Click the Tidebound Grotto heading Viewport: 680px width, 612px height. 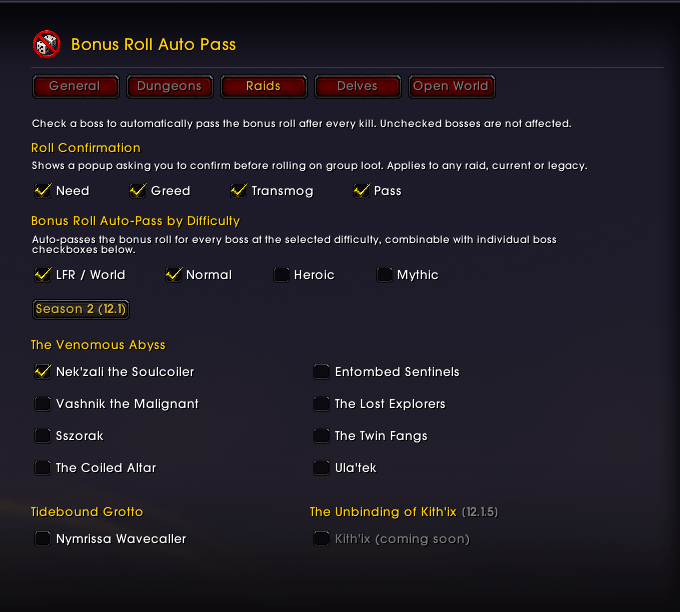(x=87, y=512)
